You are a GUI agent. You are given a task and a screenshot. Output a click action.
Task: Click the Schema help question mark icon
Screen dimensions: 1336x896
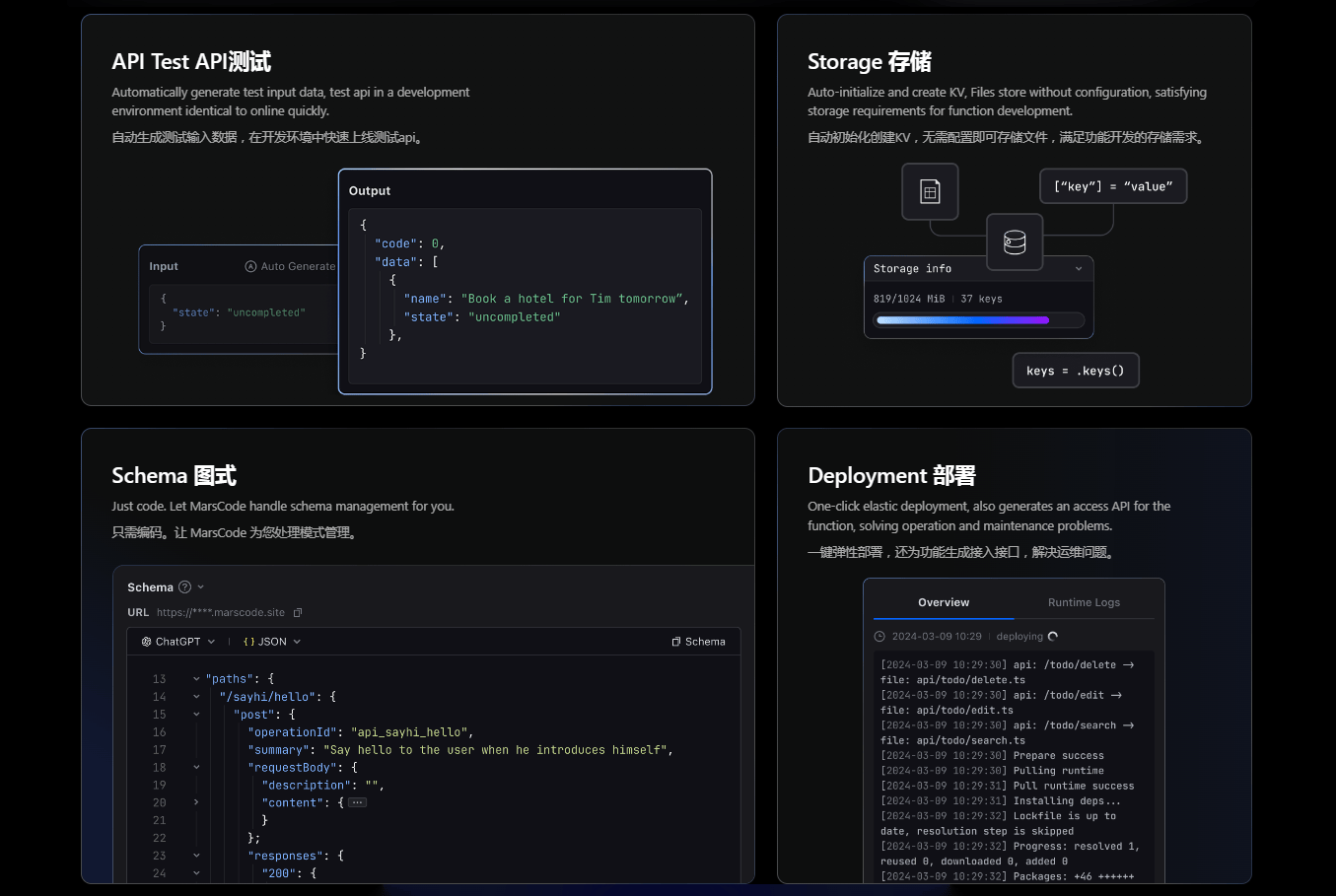(x=184, y=587)
